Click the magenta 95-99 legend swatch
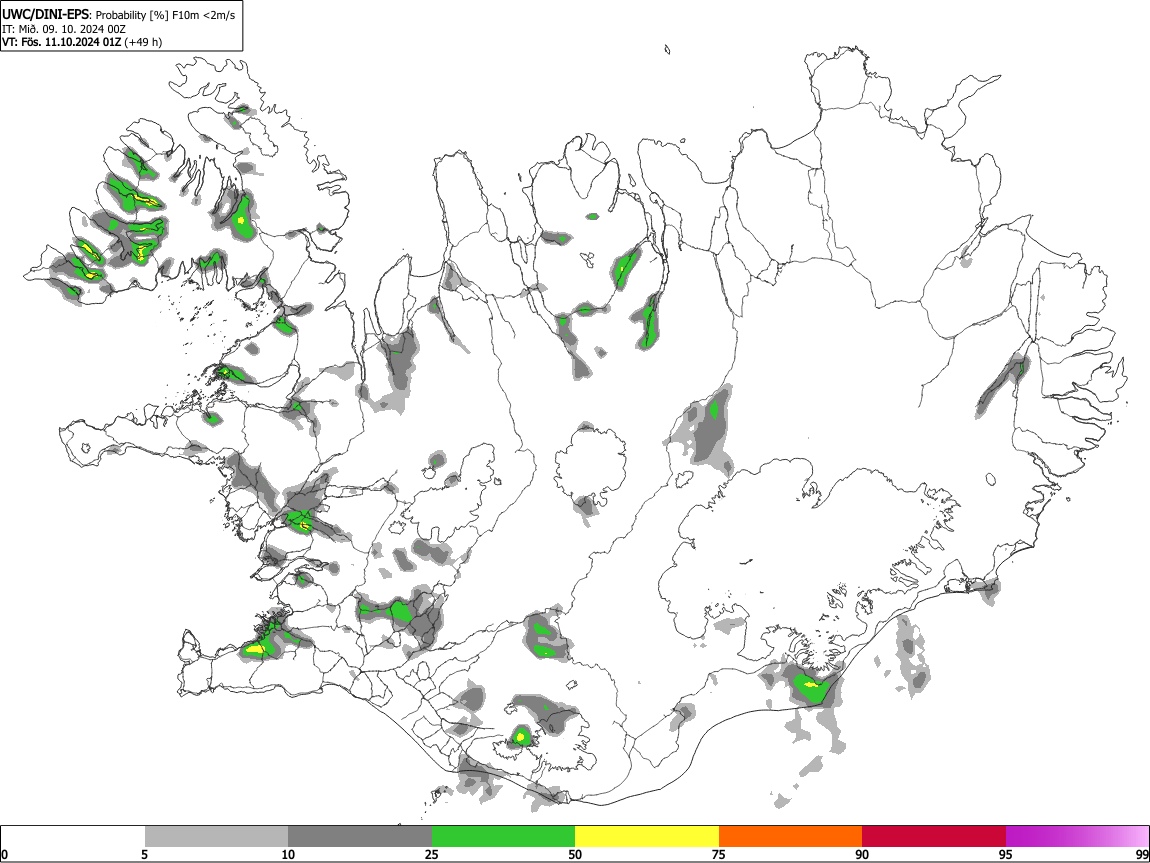Screen dimensions: 1150x863 (1077, 837)
